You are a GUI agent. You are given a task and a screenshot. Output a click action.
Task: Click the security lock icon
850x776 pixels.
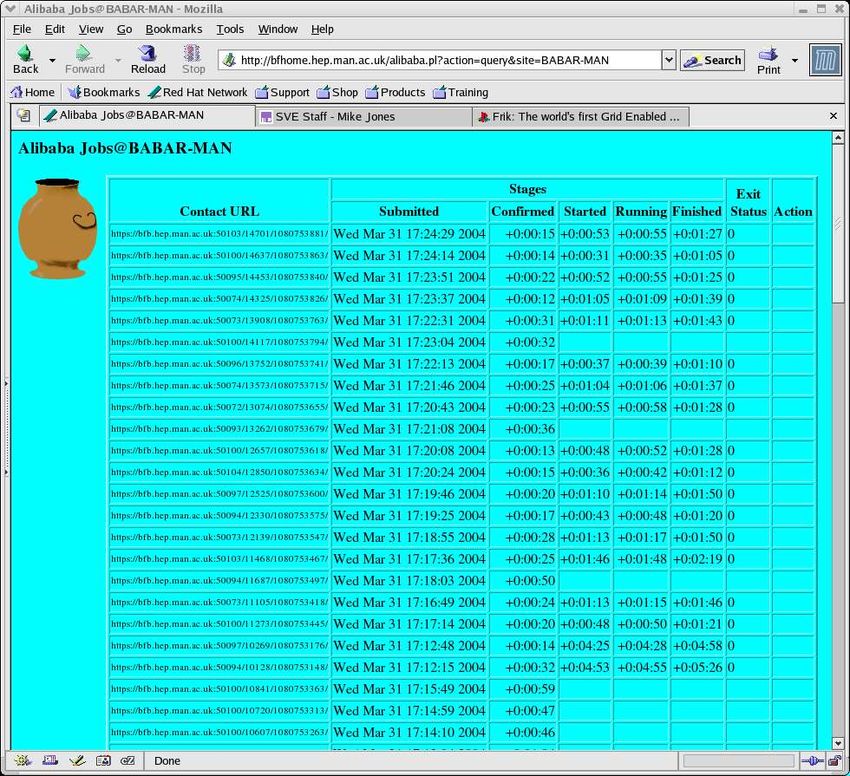click(x=835, y=761)
